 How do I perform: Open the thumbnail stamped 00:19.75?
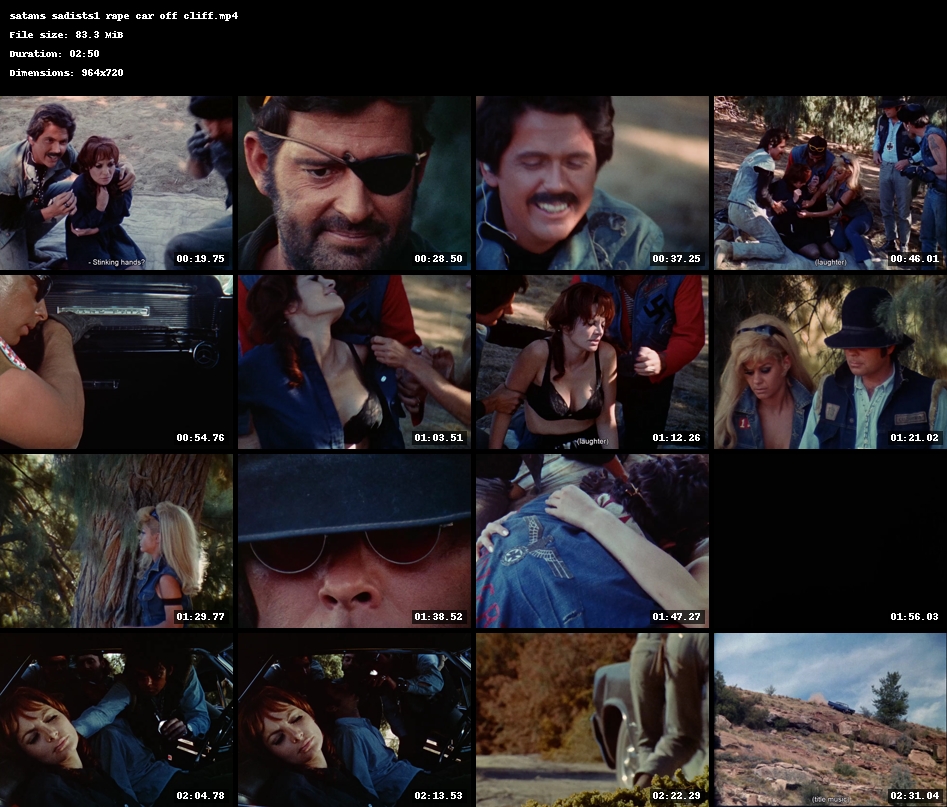click(x=116, y=183)
